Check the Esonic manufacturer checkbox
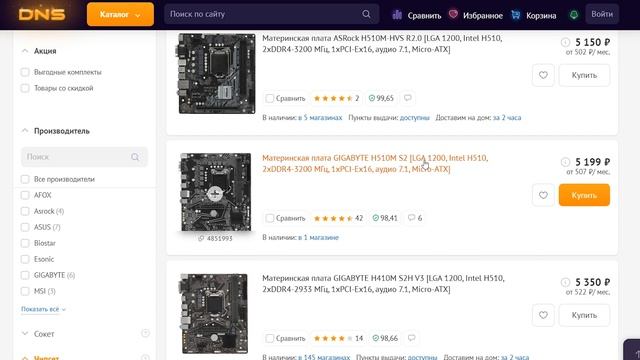 coord(25,259)
